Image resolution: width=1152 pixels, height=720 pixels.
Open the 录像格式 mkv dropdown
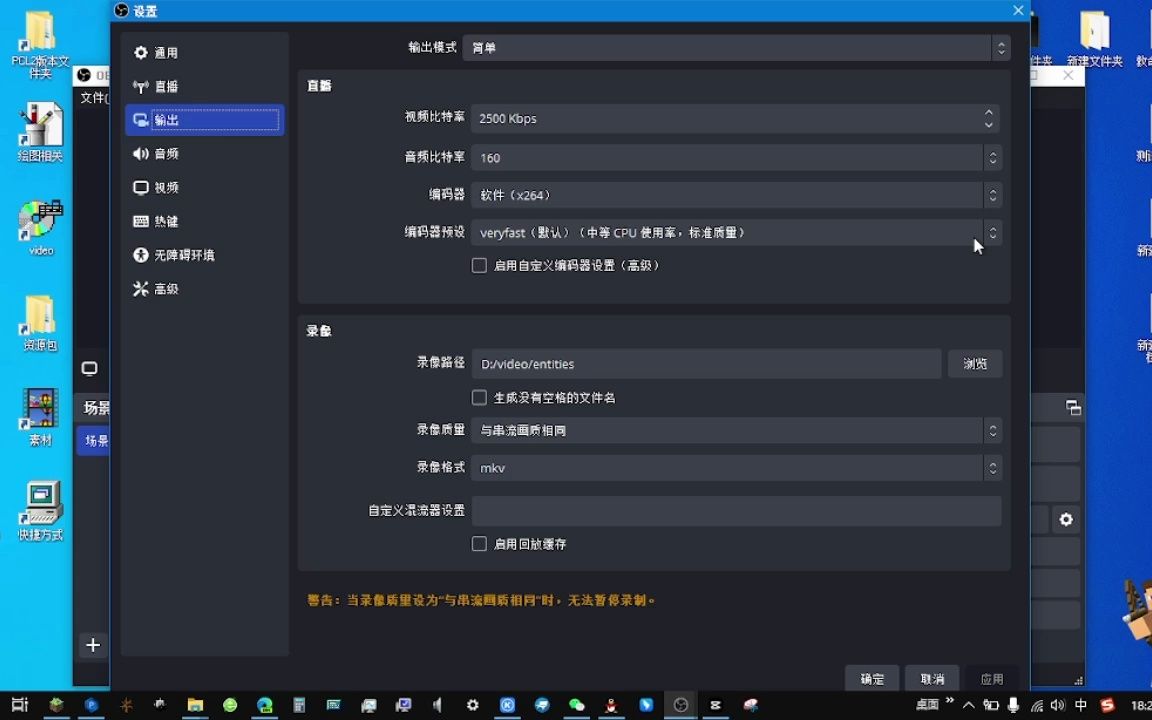[736, 468]
